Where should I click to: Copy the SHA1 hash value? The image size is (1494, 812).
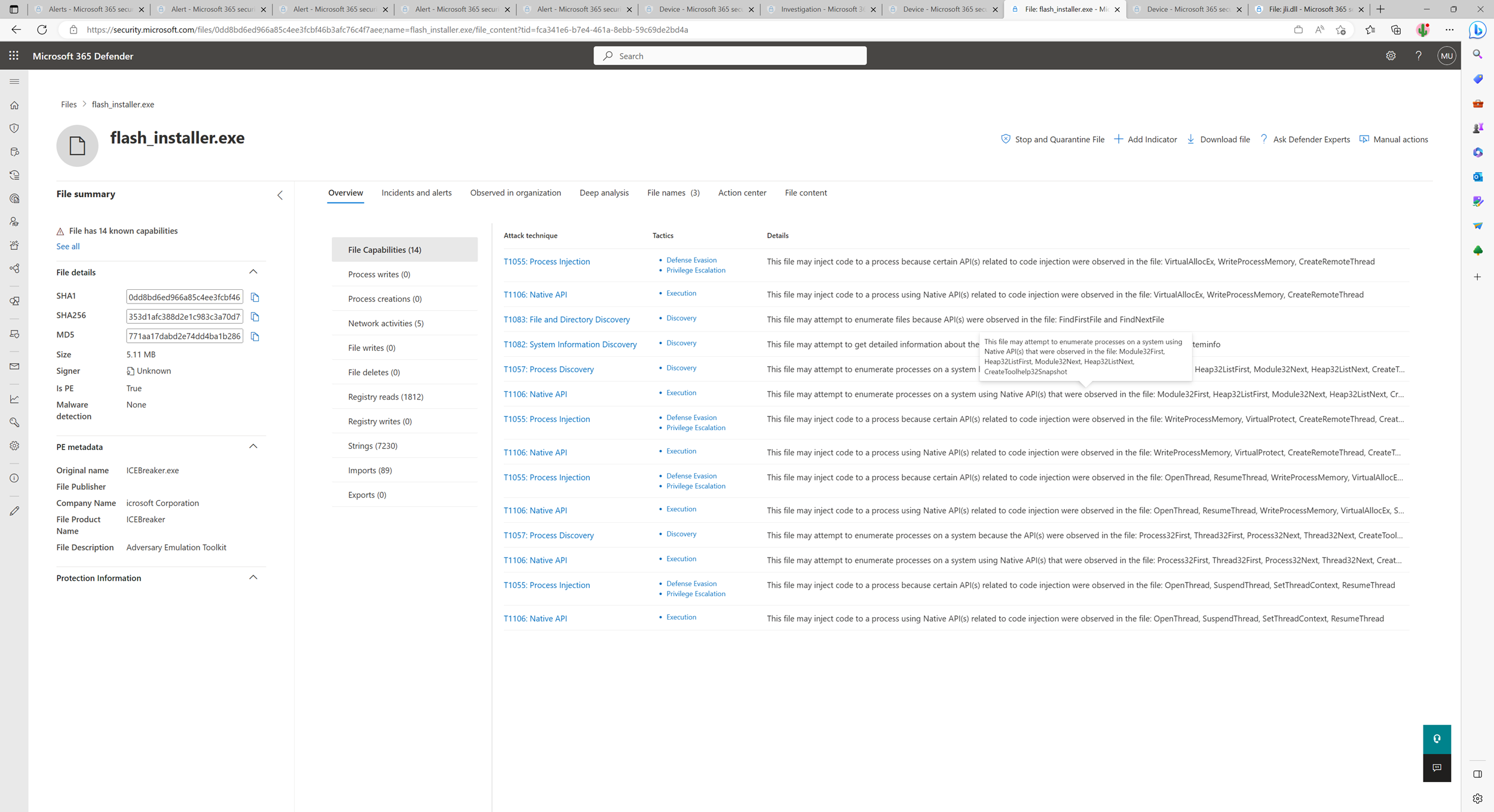(x=255, y=298)
